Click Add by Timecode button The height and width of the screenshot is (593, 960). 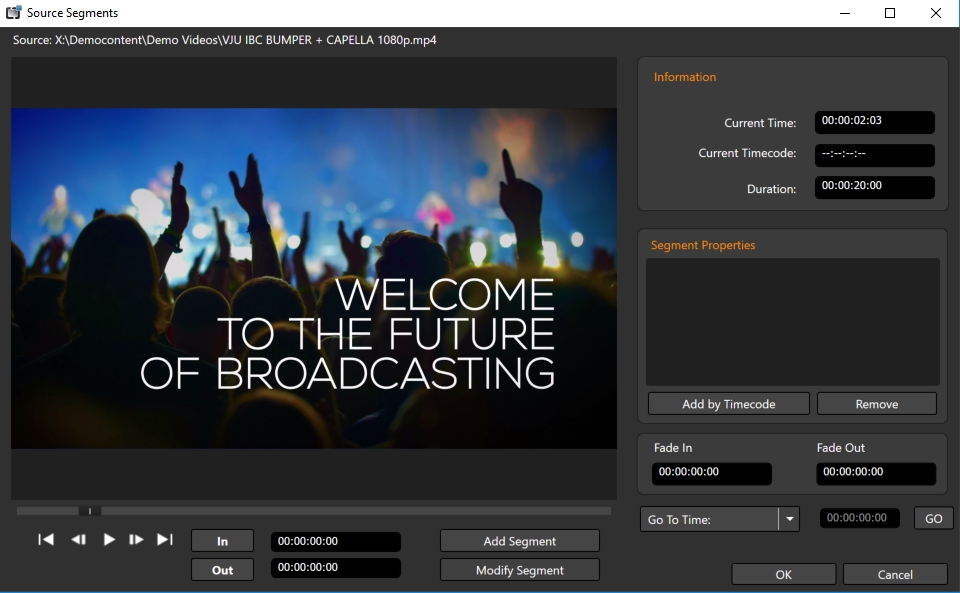[x=729, y=404]
